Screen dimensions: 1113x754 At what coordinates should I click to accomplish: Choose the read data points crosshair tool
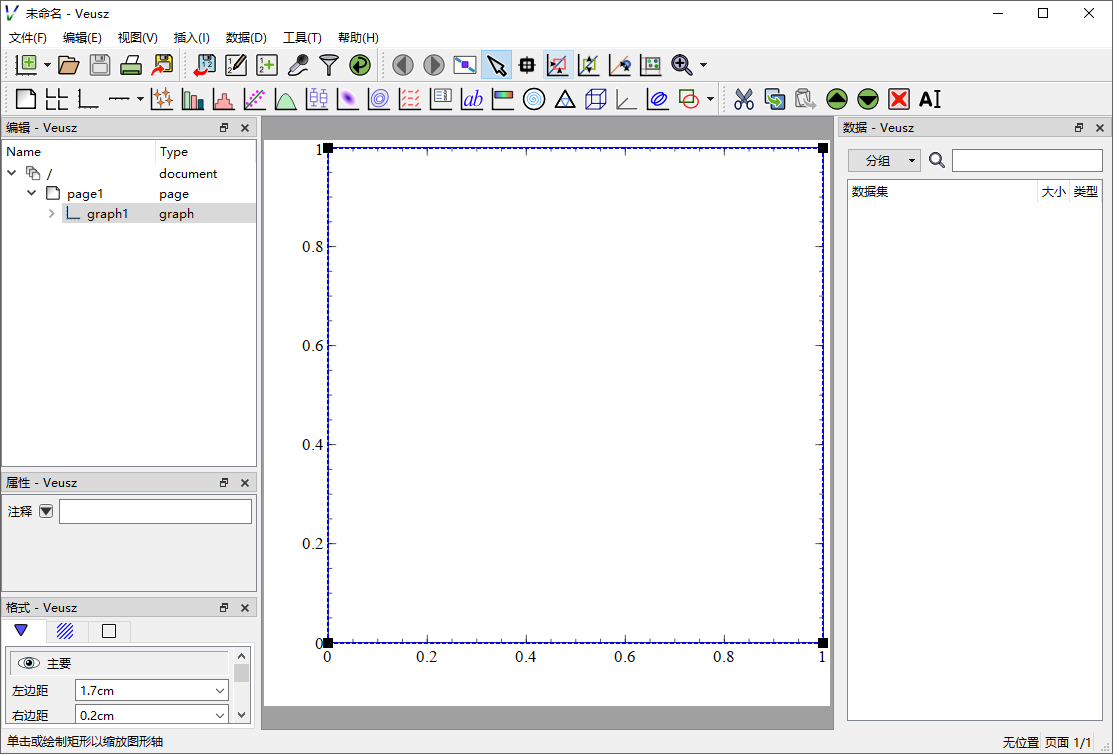[527, 65]
